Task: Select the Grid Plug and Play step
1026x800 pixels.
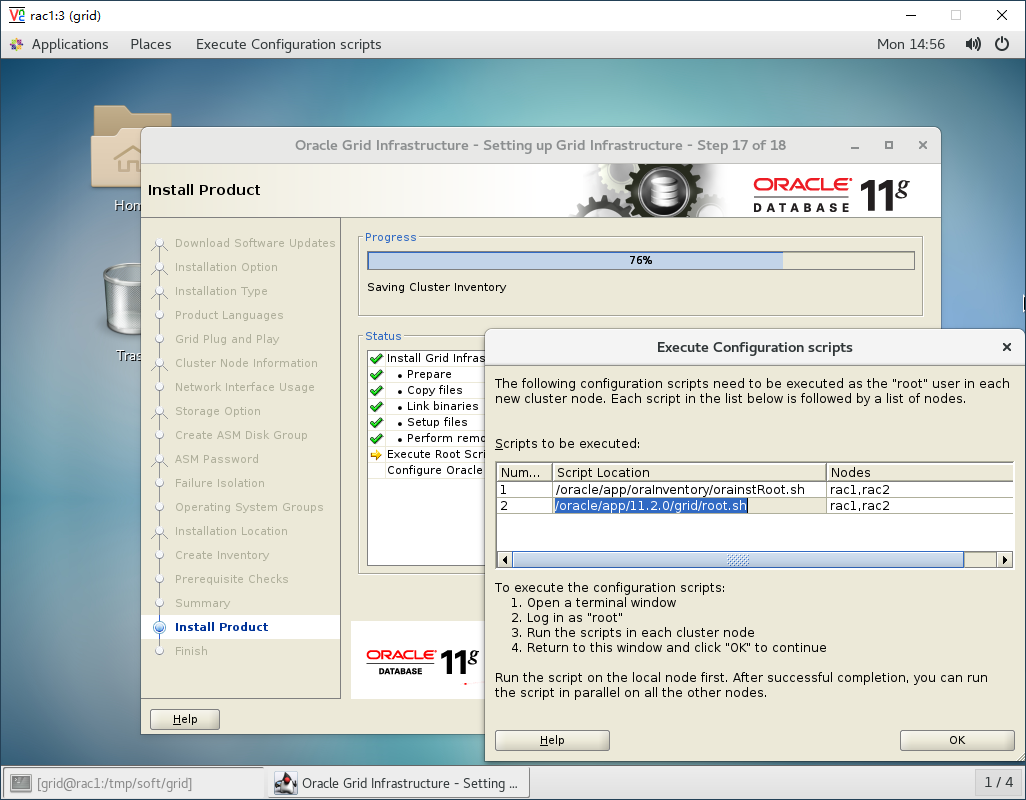Action: 226,339
